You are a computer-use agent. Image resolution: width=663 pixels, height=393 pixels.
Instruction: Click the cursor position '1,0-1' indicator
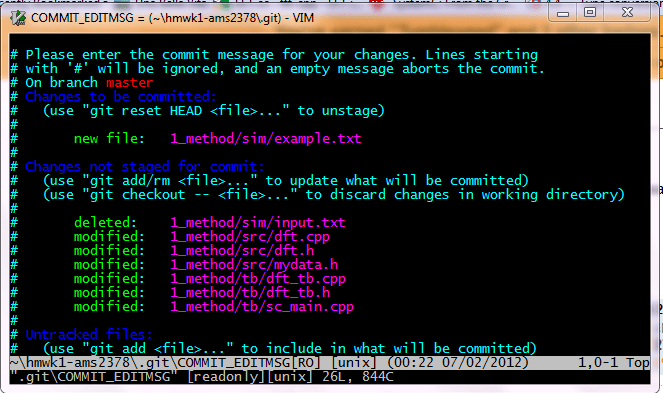(x=597, y=363)
